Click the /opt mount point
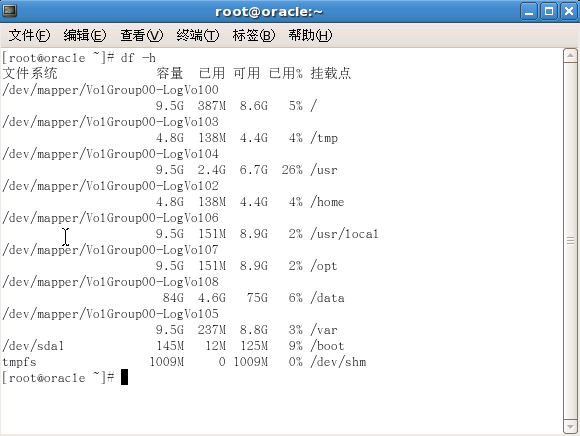580x436 pixels. pos(324,266)
